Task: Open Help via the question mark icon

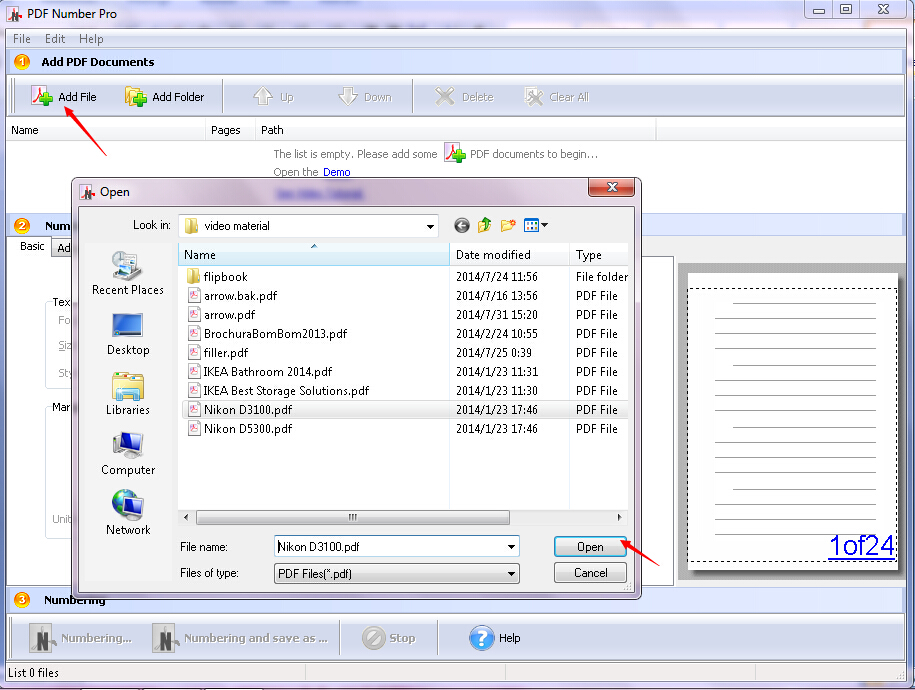Action: [x=482, y=638]
